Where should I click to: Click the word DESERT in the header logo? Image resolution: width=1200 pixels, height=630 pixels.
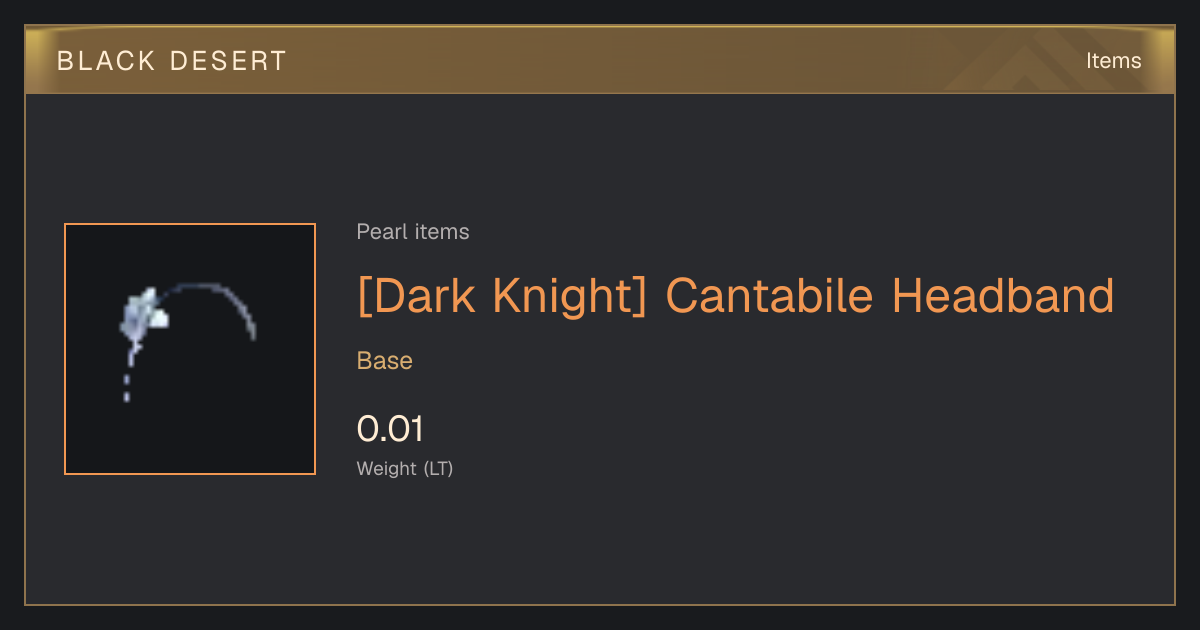[228, 61]
